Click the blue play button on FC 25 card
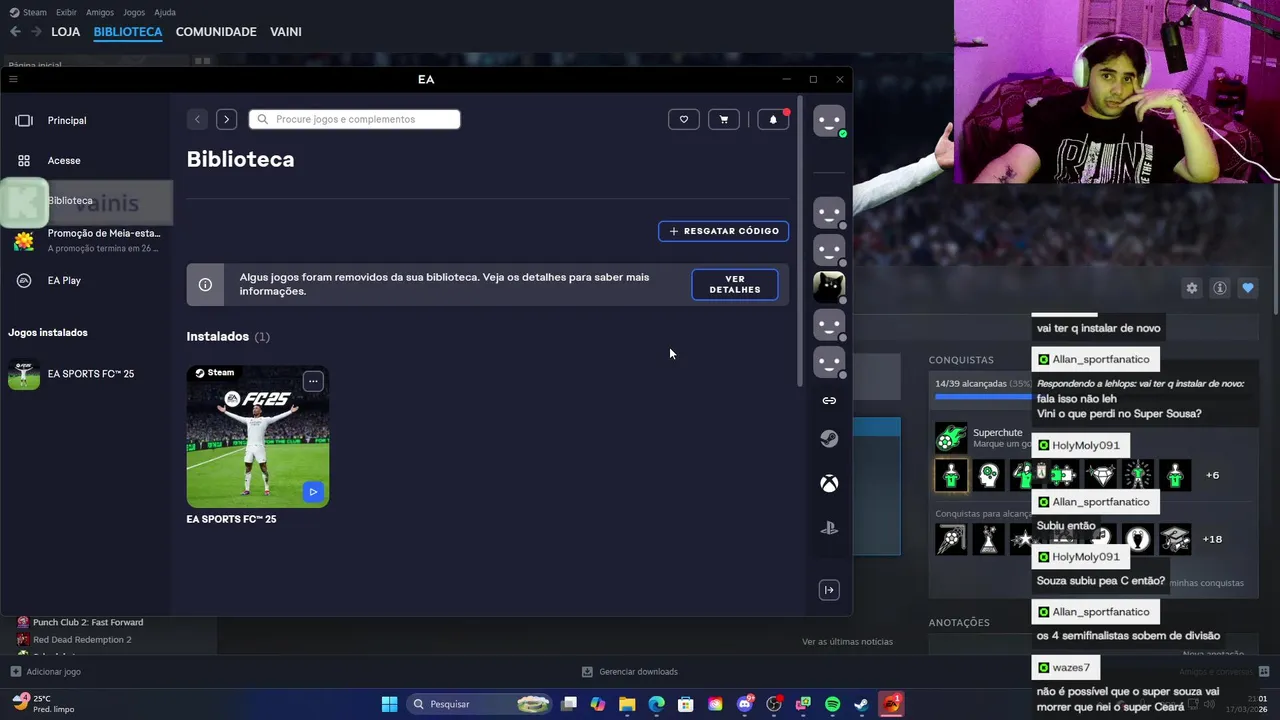This screenshot has height=720, width=1280. tap(313, 492)
